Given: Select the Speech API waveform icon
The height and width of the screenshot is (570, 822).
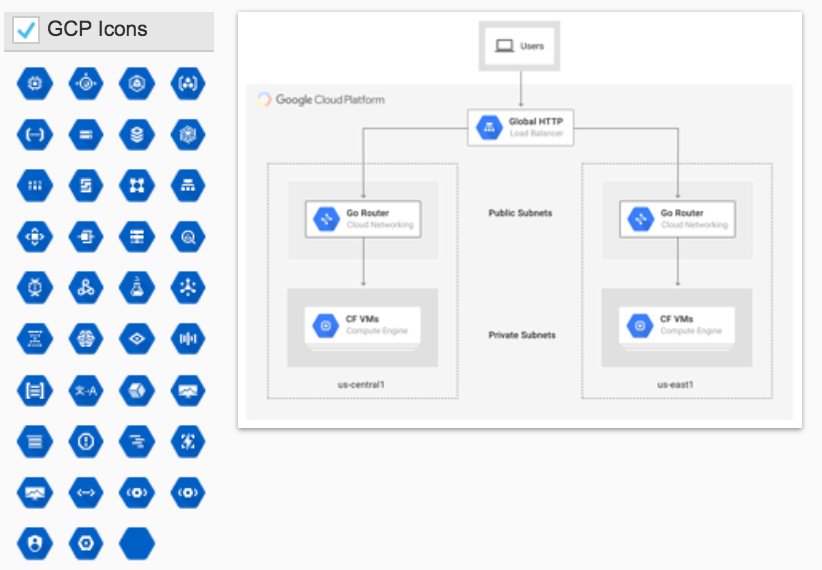Looking at the screenshot, I should click(x=188, y=339).
